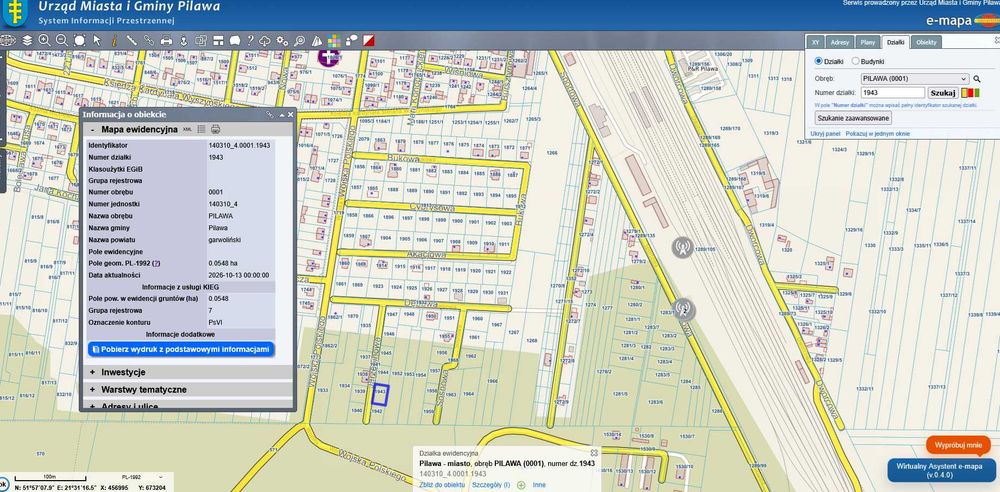Open the overlapping windows tool
1000x492 pixels.
200,40
